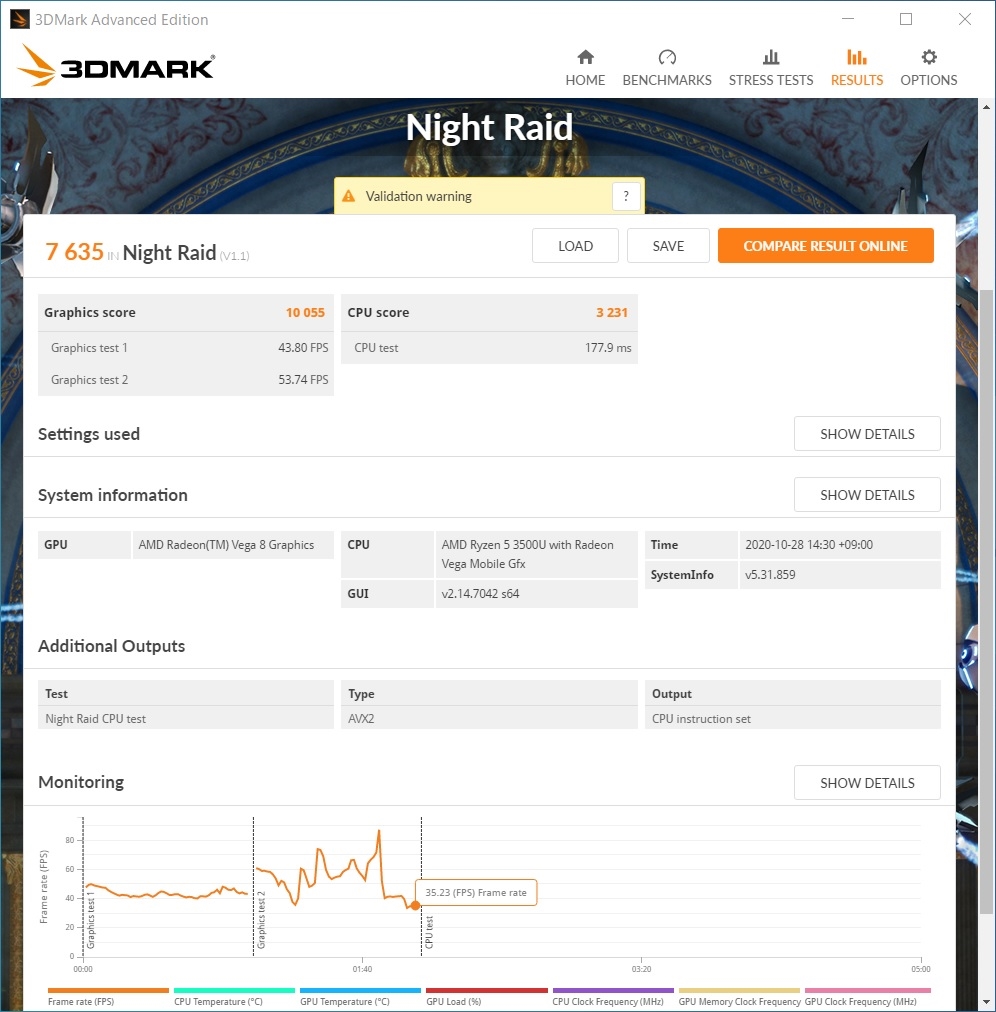Click the scrollbar down arrow

(986, 1002)
